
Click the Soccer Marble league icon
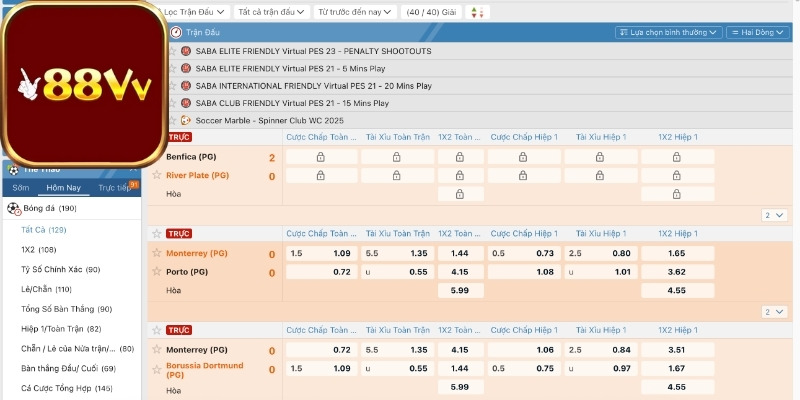[x=186, y=120]
